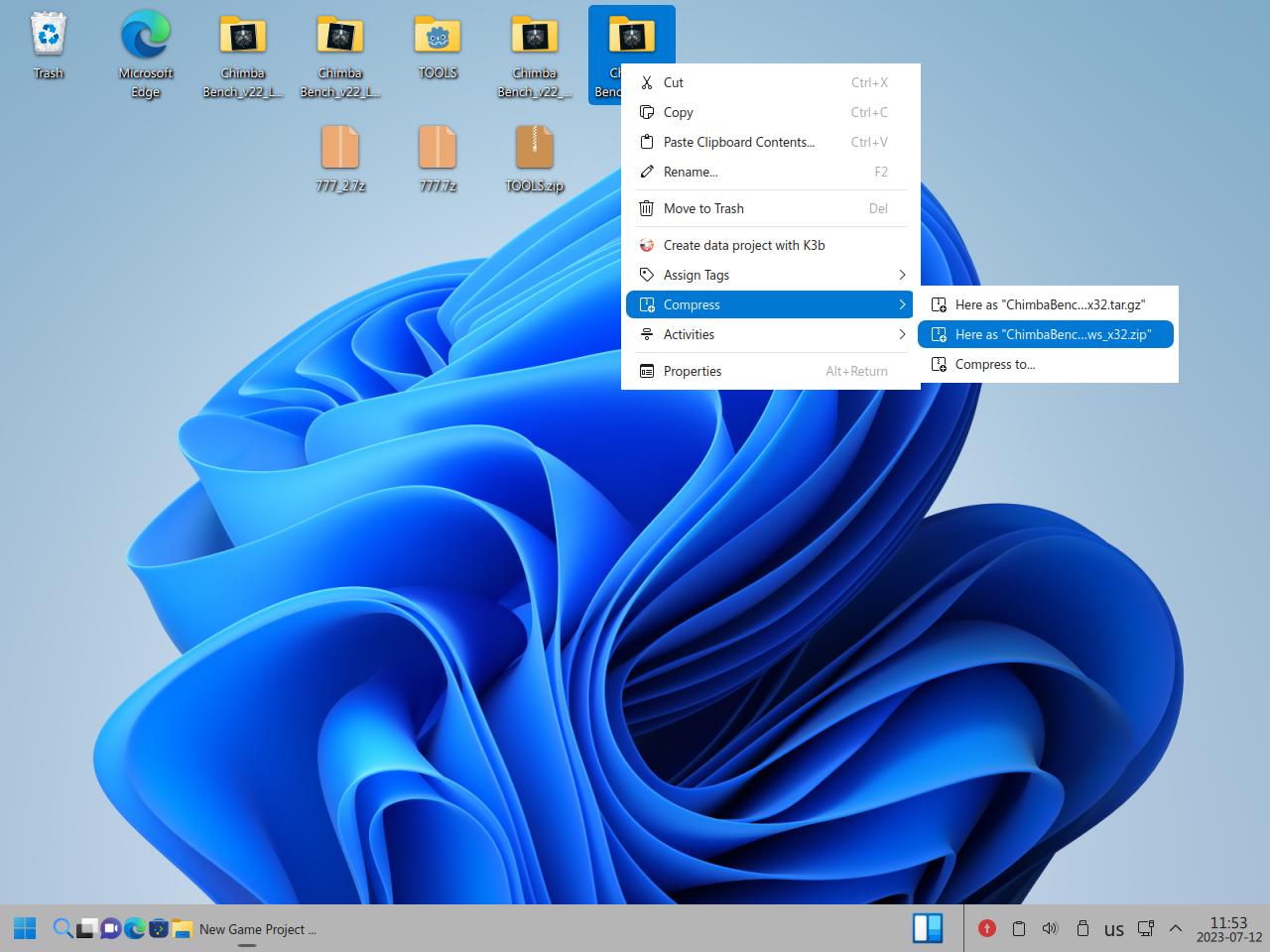
Task: Click Compress to... submenu option
Action: 994,364
